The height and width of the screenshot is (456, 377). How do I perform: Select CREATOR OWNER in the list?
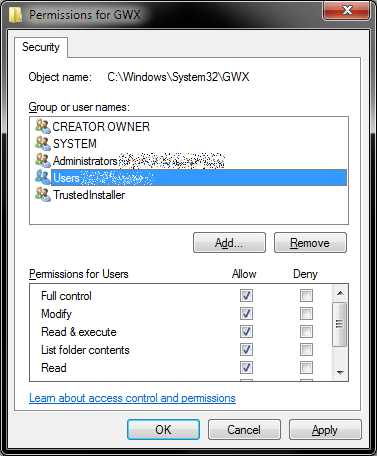101,127
